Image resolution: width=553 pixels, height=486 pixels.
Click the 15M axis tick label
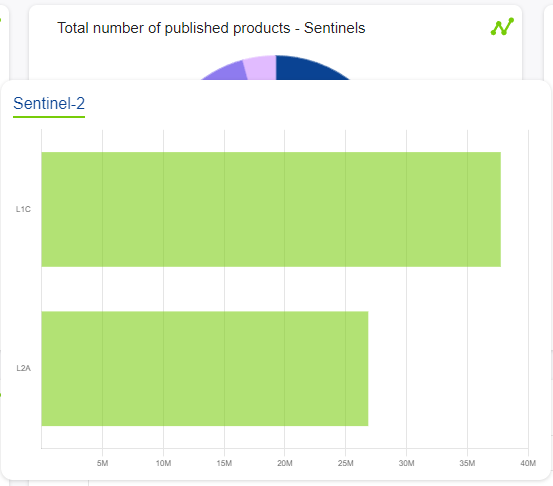[x=224, y=463]
